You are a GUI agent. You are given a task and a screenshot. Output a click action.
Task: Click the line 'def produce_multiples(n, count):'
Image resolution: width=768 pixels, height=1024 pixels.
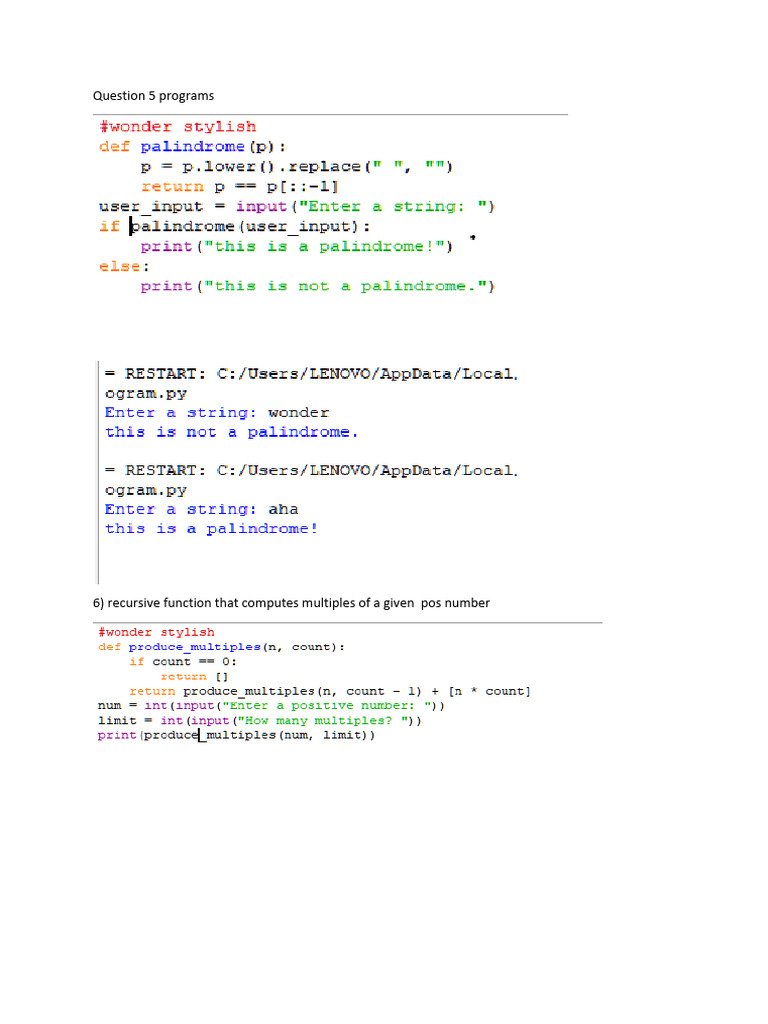pos(221,647)
